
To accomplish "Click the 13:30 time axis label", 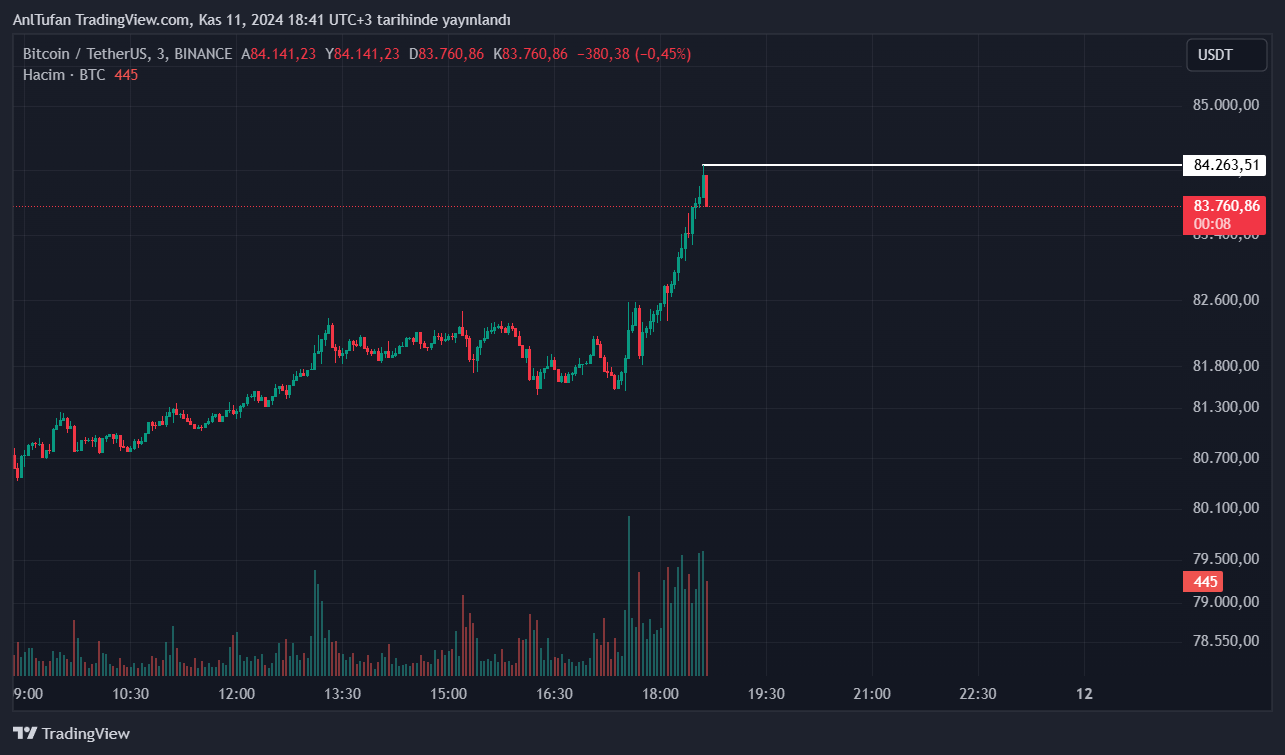I will (342, 694).
